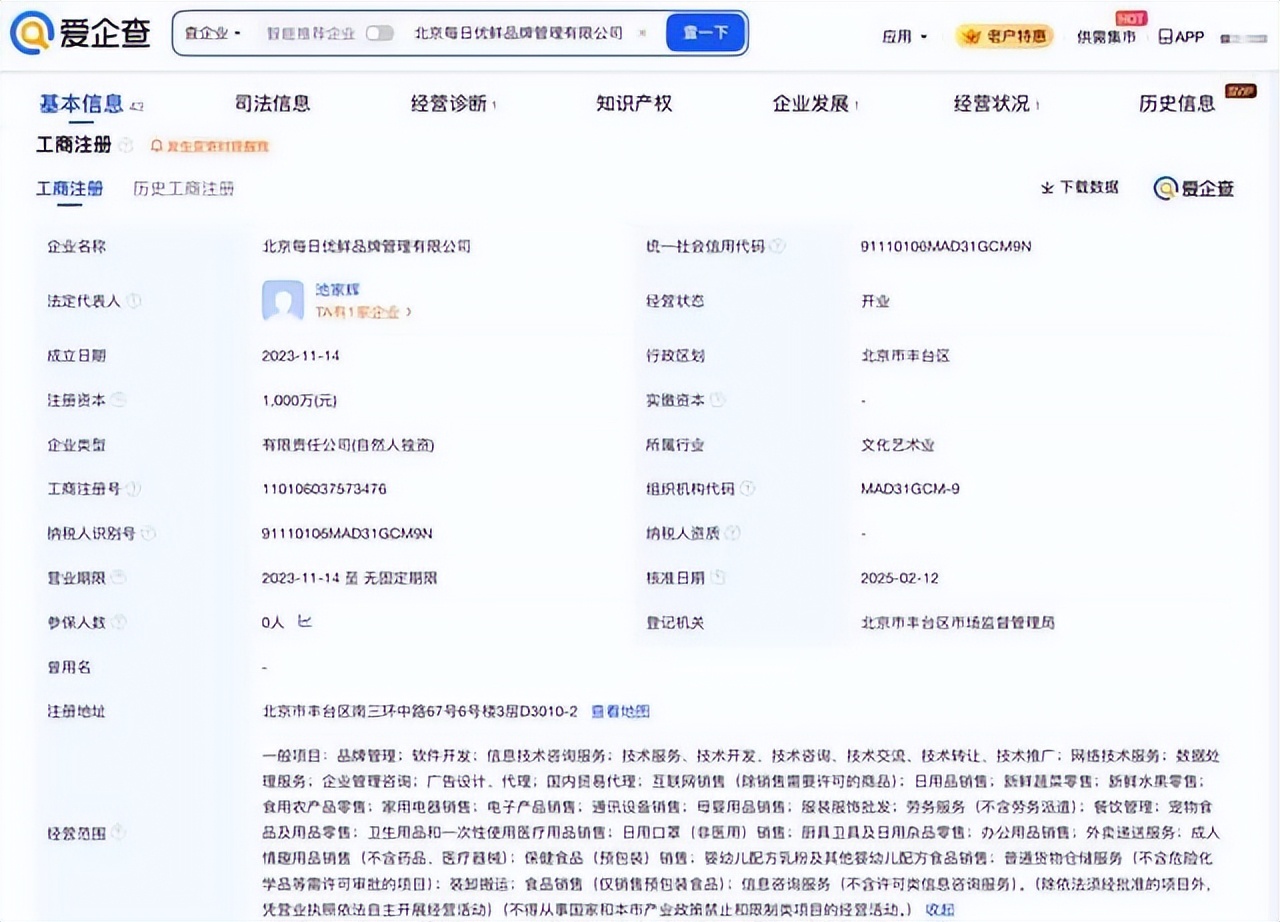Toggle the 智能推荐企业 switch
The width and height of the screenshot is (1280, 922).
tap(379, 33)
